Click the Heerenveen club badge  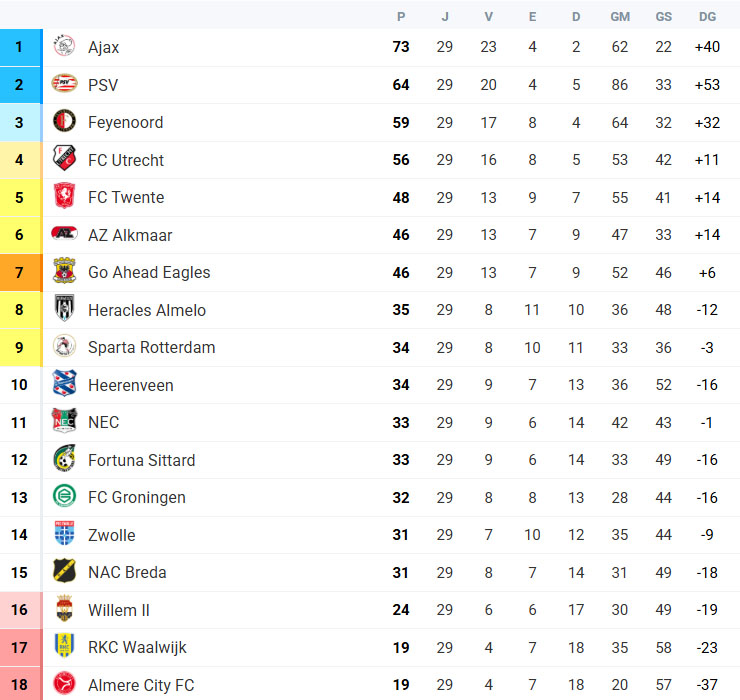pyautogui.click(x=64, y=383)
